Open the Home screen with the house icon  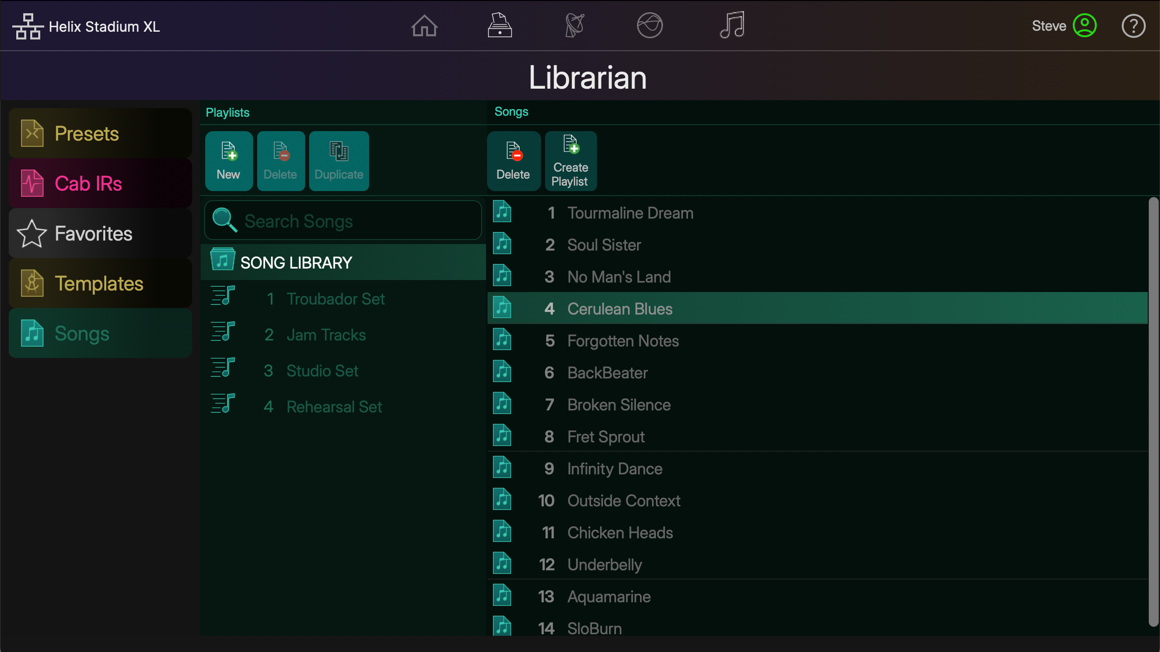[x=424, y=25]
